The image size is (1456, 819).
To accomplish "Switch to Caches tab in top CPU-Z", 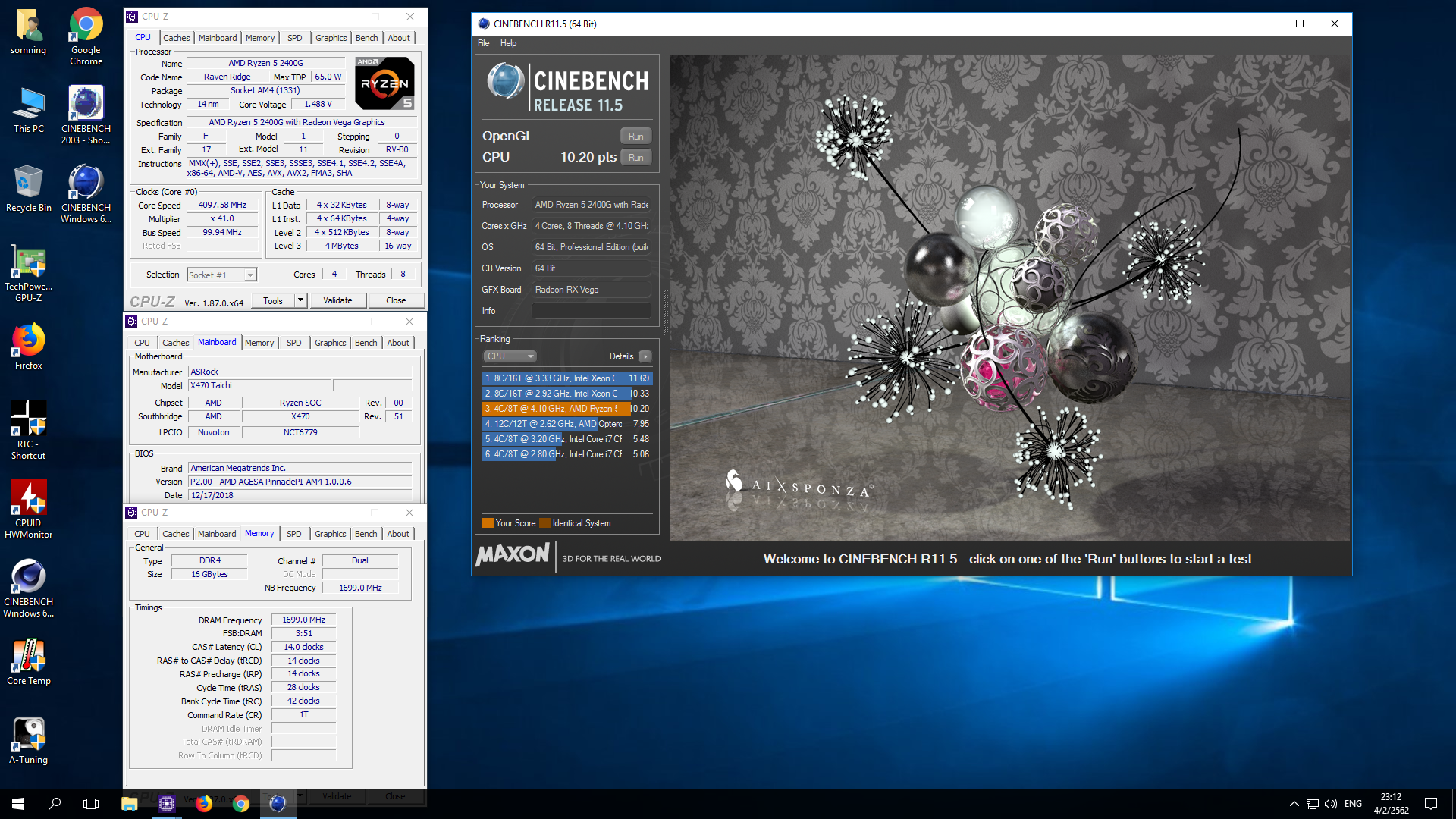I will pos(176,38).
